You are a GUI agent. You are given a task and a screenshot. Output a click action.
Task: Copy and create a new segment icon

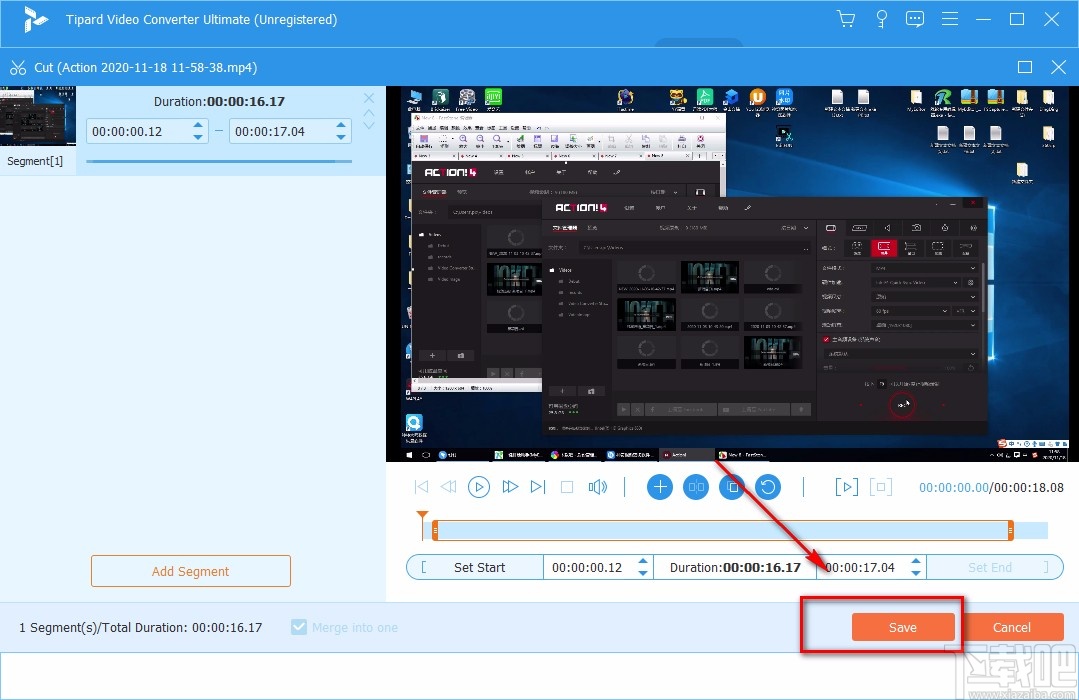coord(732,487)
